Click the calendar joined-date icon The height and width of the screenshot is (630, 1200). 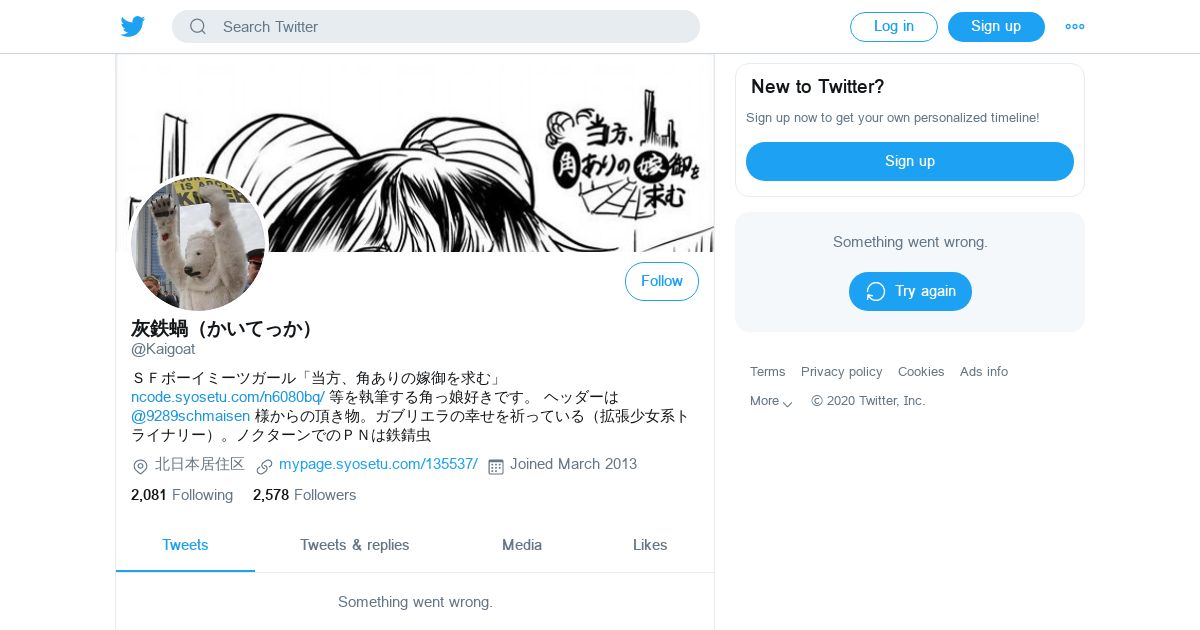496,466
